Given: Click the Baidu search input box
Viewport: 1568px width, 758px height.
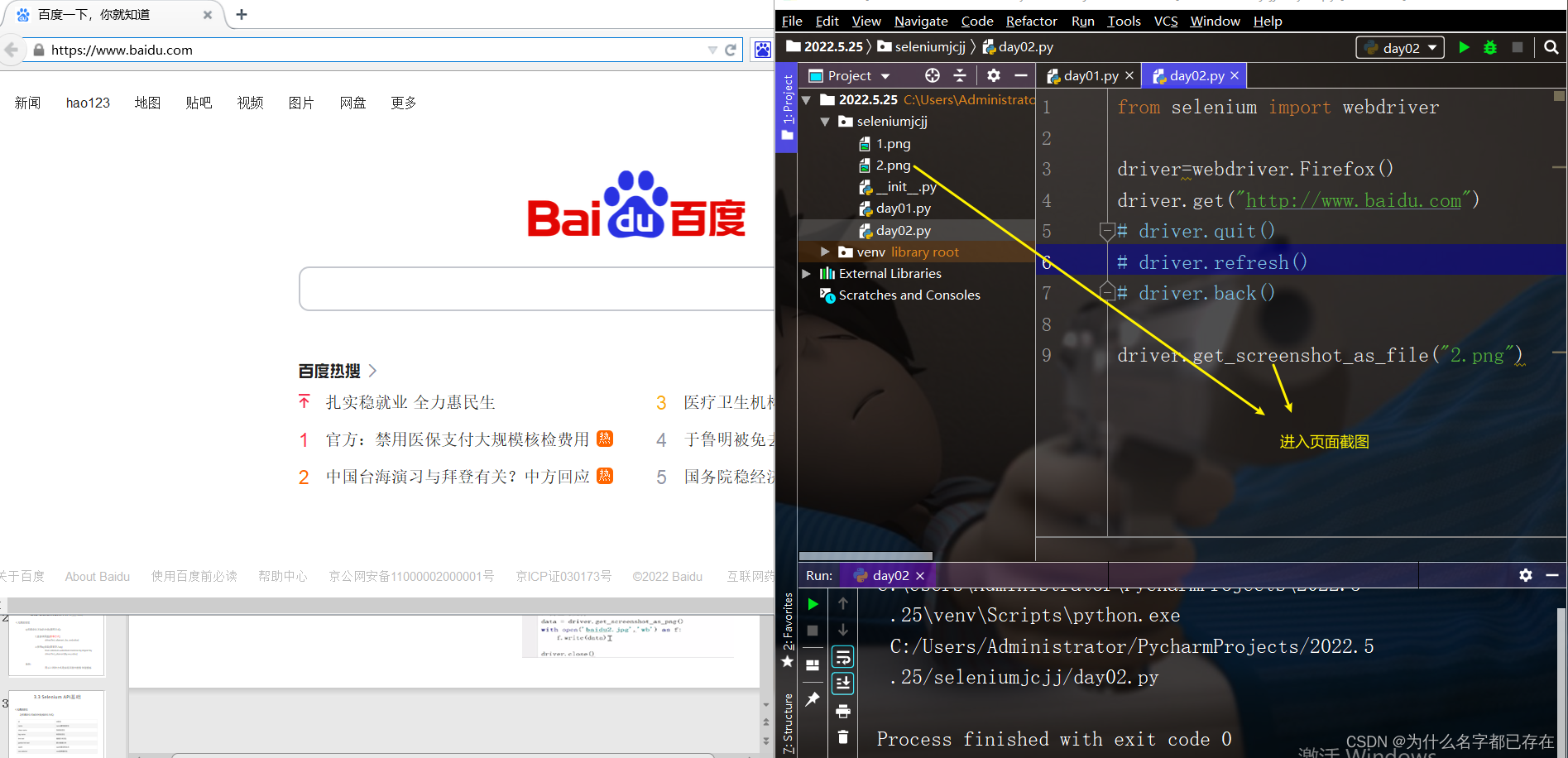Looking at the screenshot, I should pos(536,289).
